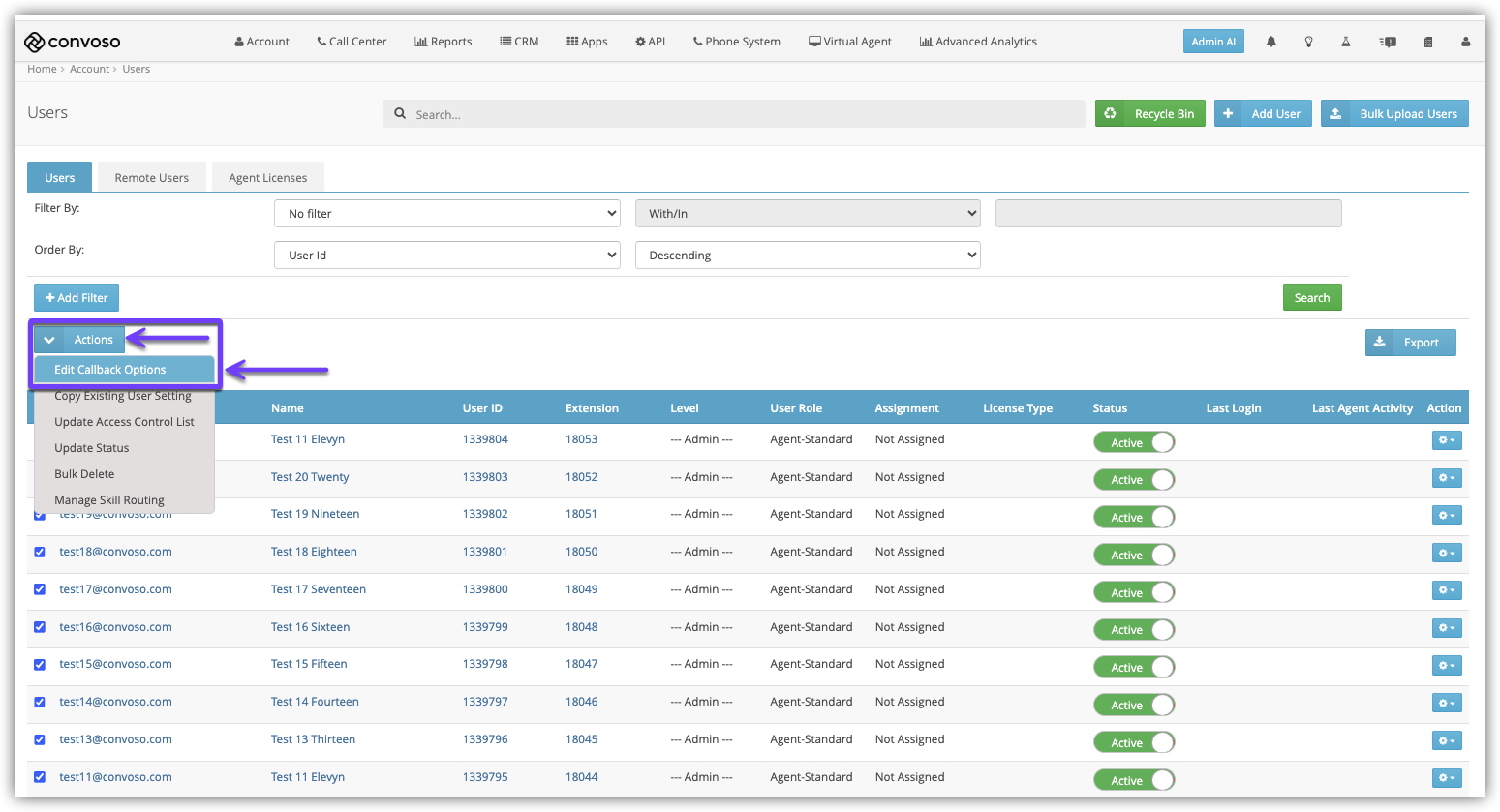1500x812 pixels.
Task: Go to Home in the breadcrumb
Action: point(42,69)
